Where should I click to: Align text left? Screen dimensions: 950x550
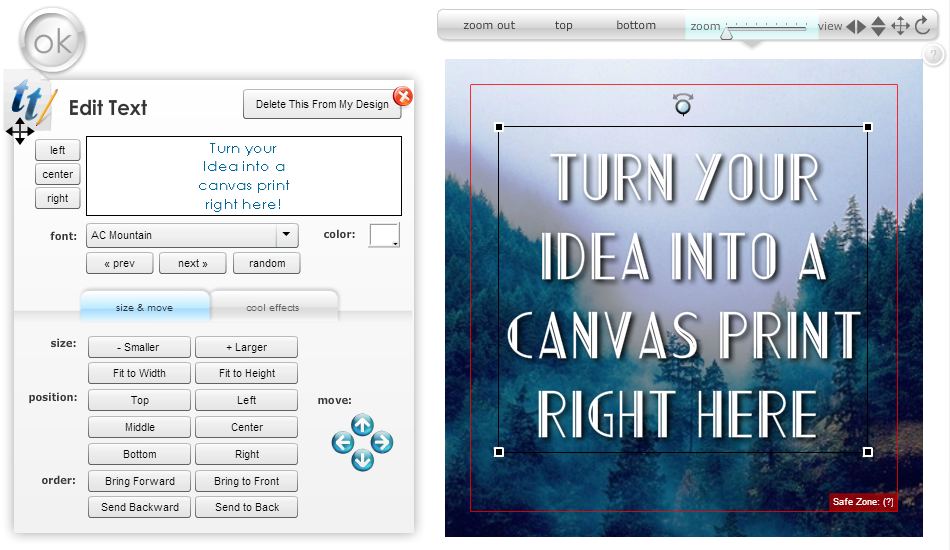click(x=58, y=150)
